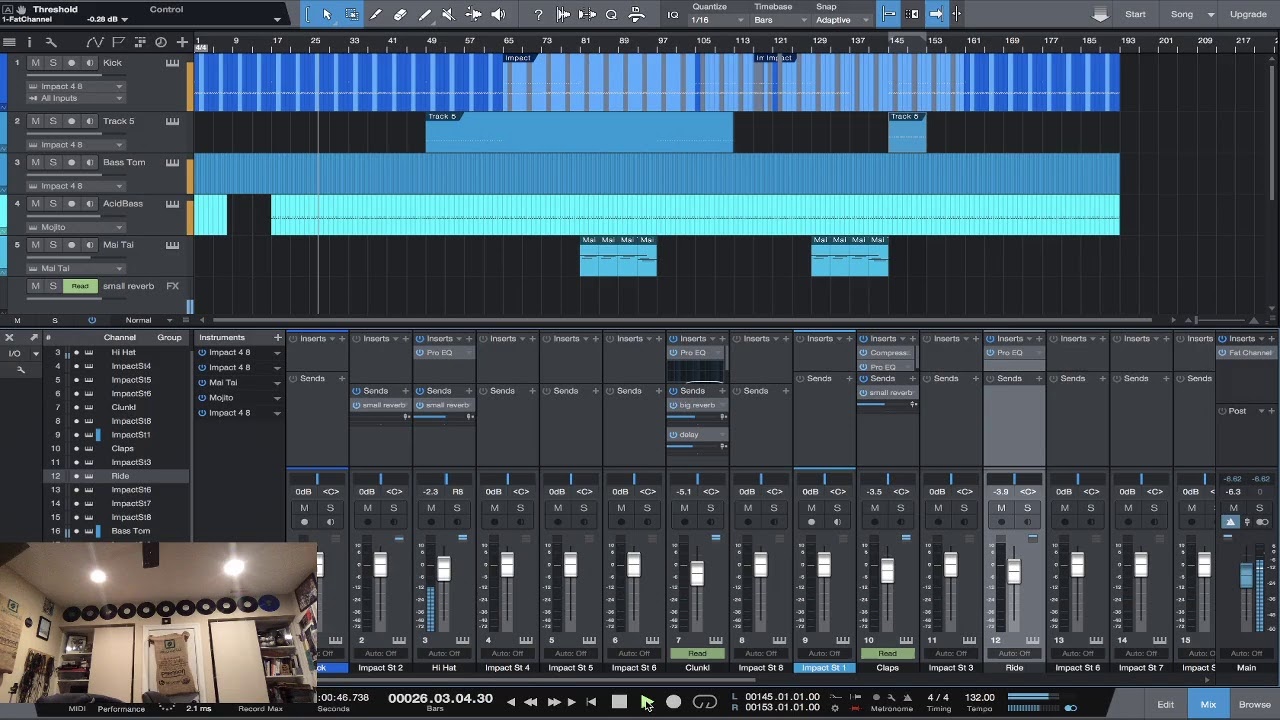The width and height of the screenshot is (1280, 720).
Task: Open the Browse panel
Action: pos(1255,704)
